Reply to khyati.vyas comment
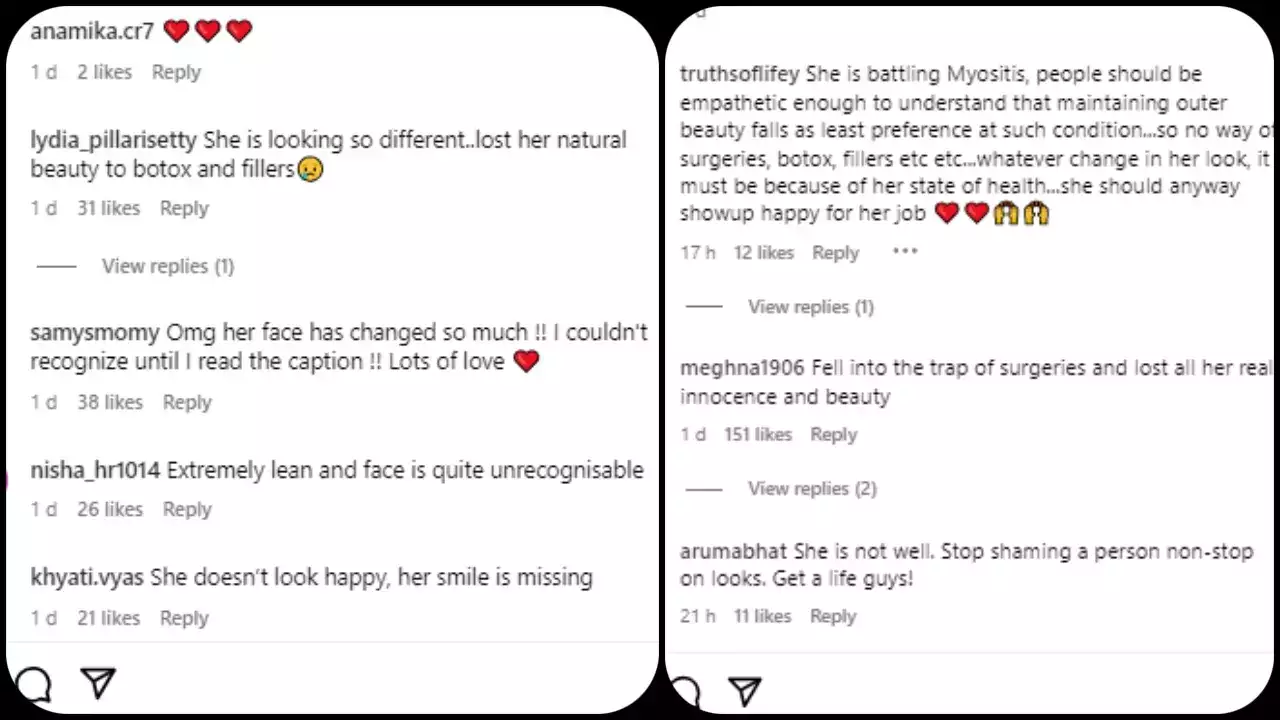1280x720 pixels. point(184,618)
